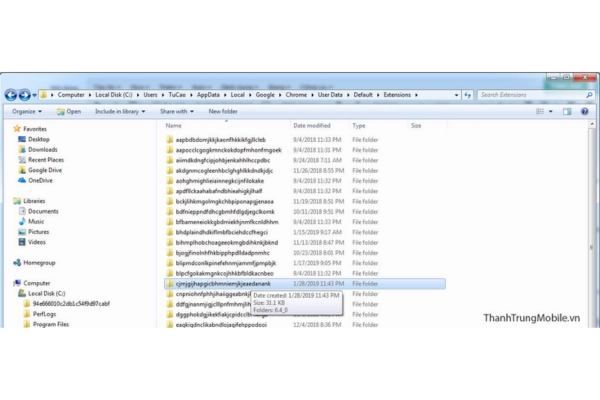Select the aohghmighlieiainnegkcijnfilokake folder icon

170,181
